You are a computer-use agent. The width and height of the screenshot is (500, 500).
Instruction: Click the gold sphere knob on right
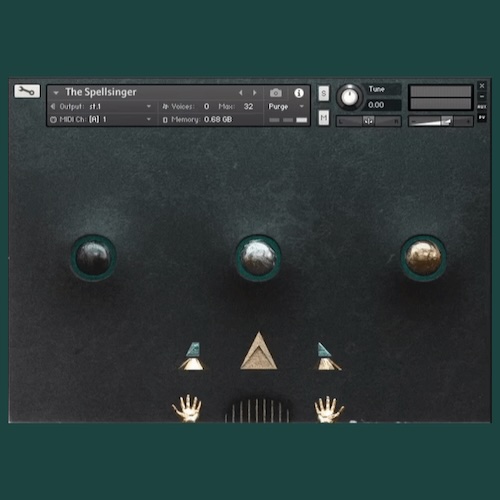click(424, 258)
